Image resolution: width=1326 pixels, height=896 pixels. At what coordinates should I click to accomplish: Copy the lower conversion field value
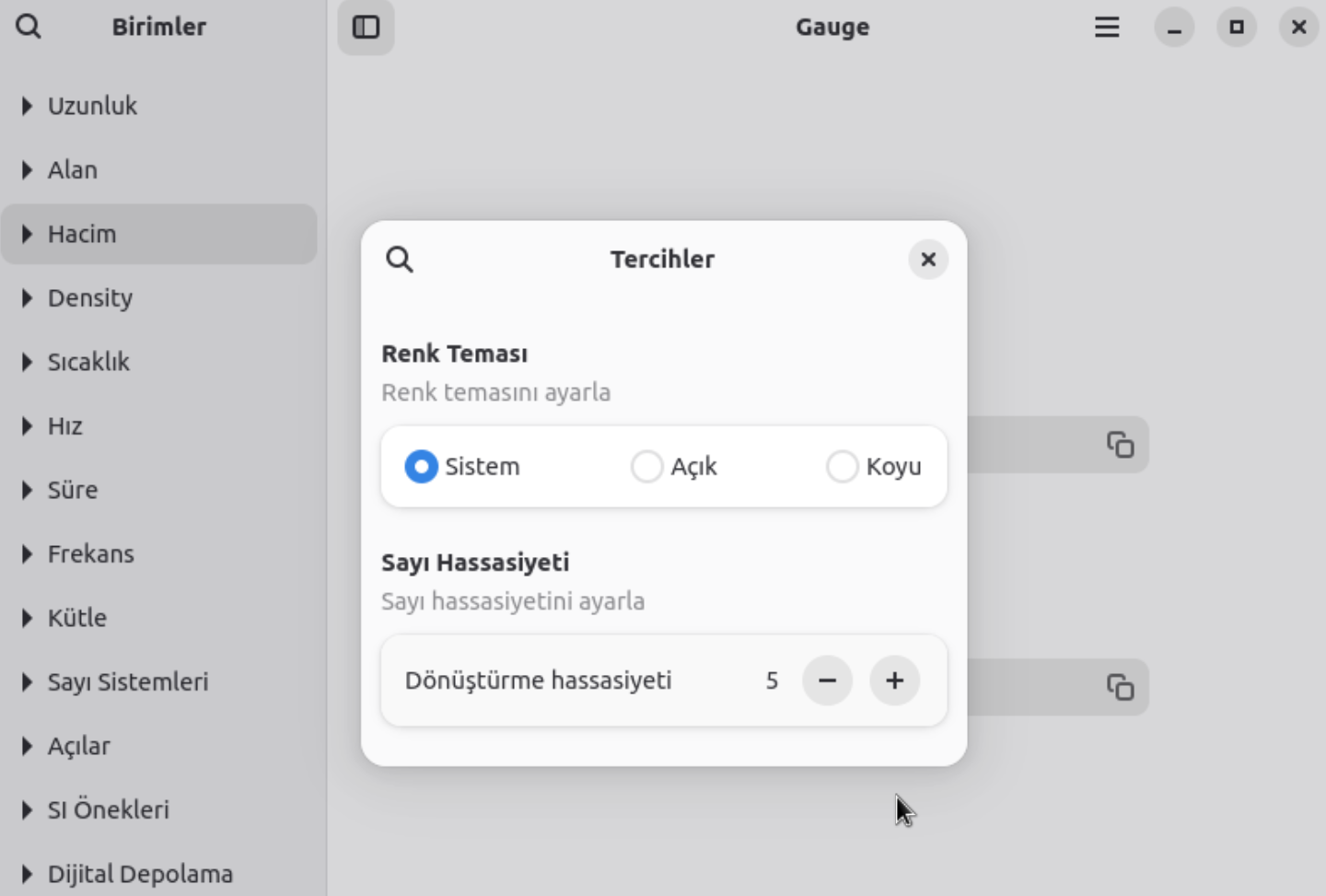[1120, 687]
